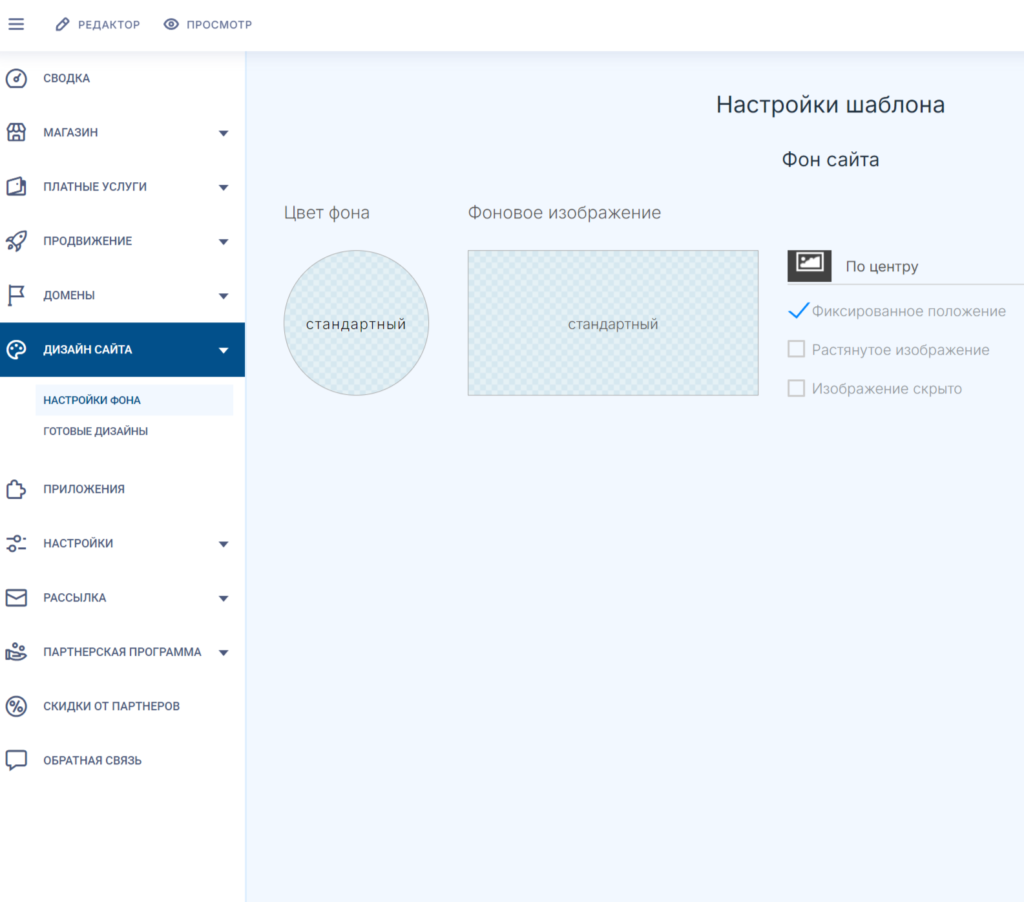
Task: Click the Скидки от партнеров percent icon
Action: pyautogui.click(x=16, y=706)
